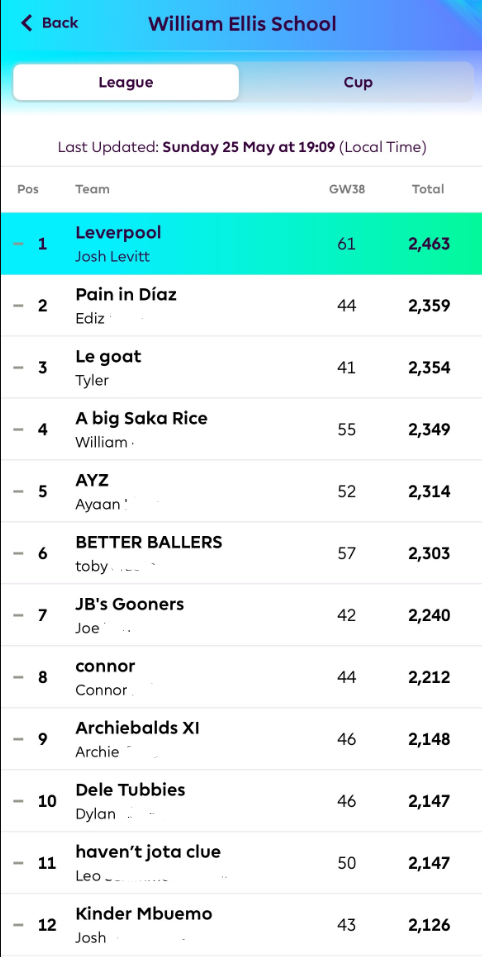The height and width of the screenshot is (957, 482).
Task: Select Archiebalds XI in the table
Action: pyautogui.click(x=241, y=739)
